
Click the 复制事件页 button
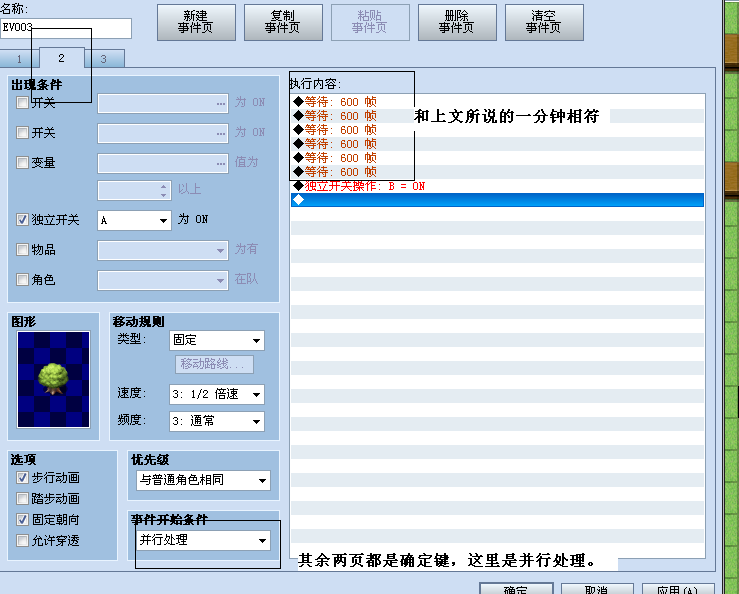point(283,22)
